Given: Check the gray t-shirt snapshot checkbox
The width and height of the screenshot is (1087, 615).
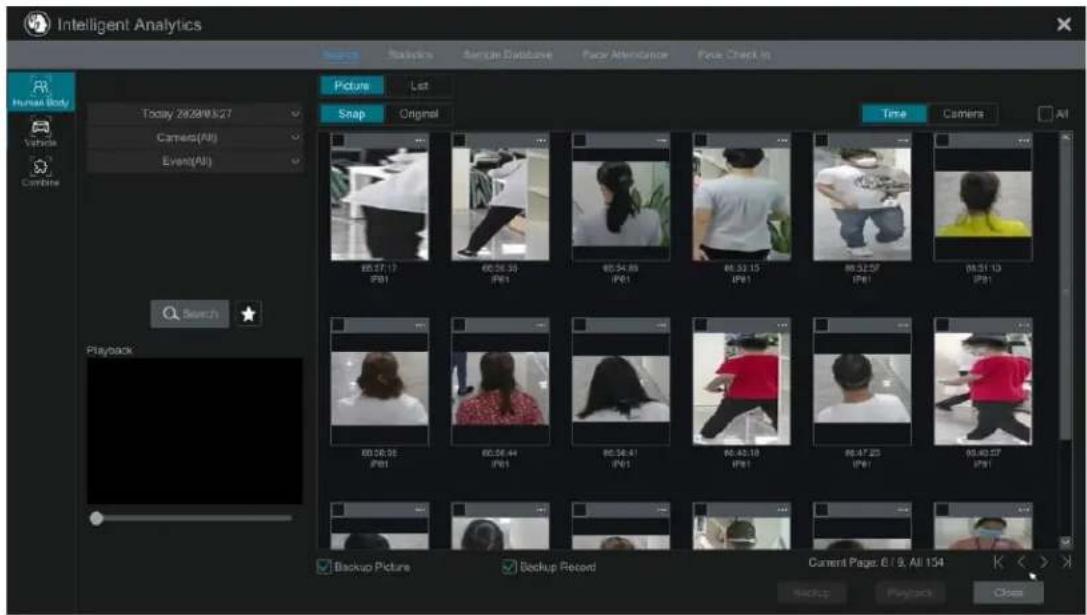Looking at the screenshot, I should [x=700, y=141].
